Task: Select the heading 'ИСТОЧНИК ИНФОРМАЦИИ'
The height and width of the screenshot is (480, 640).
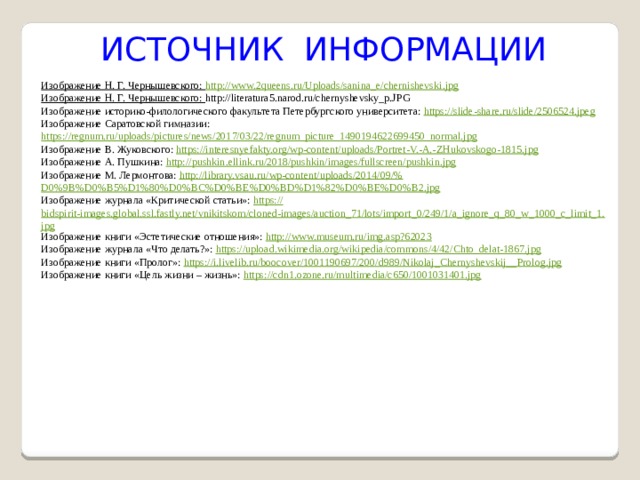Action: 323,49
